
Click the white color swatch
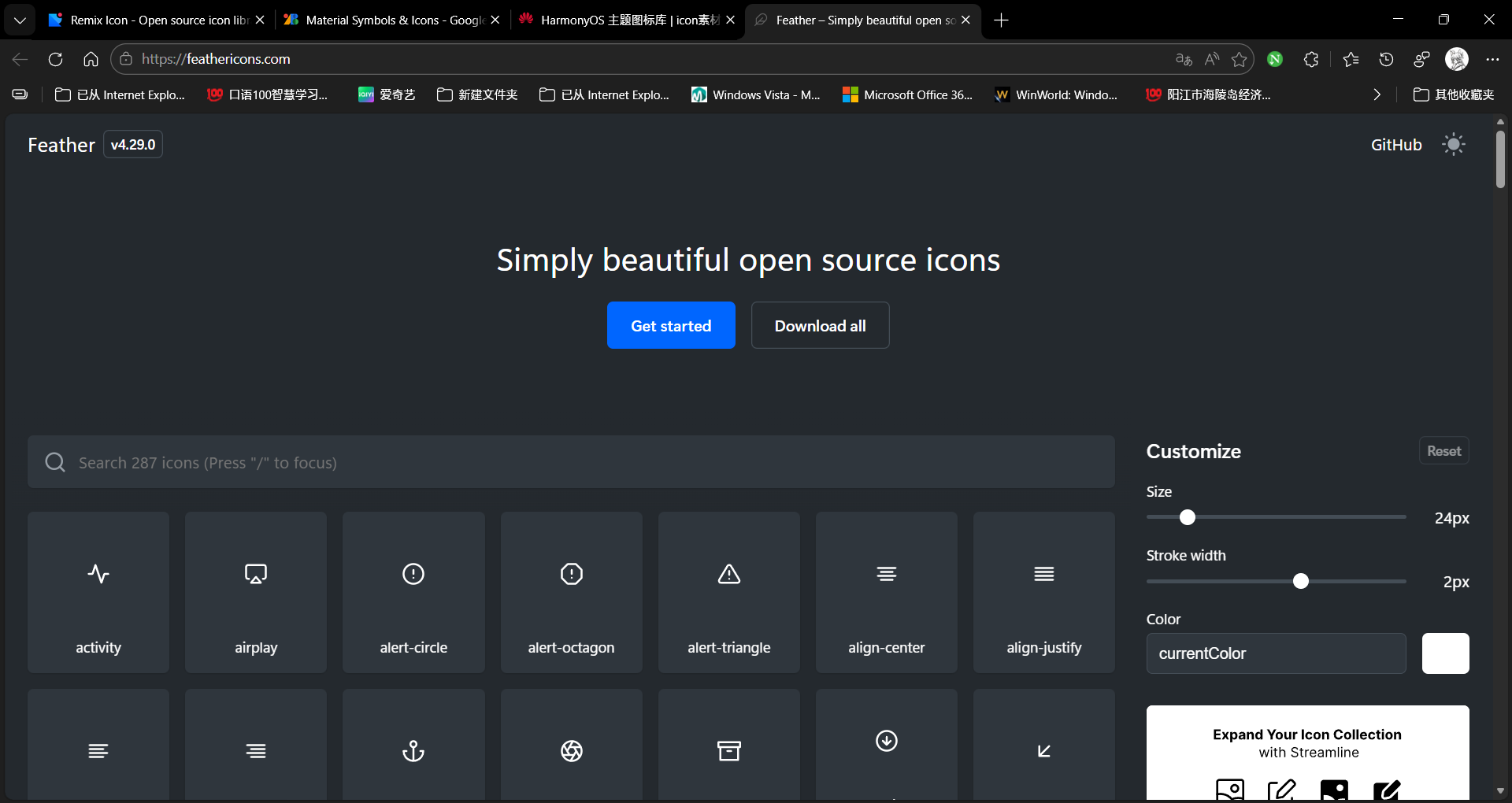(1445, 653)
